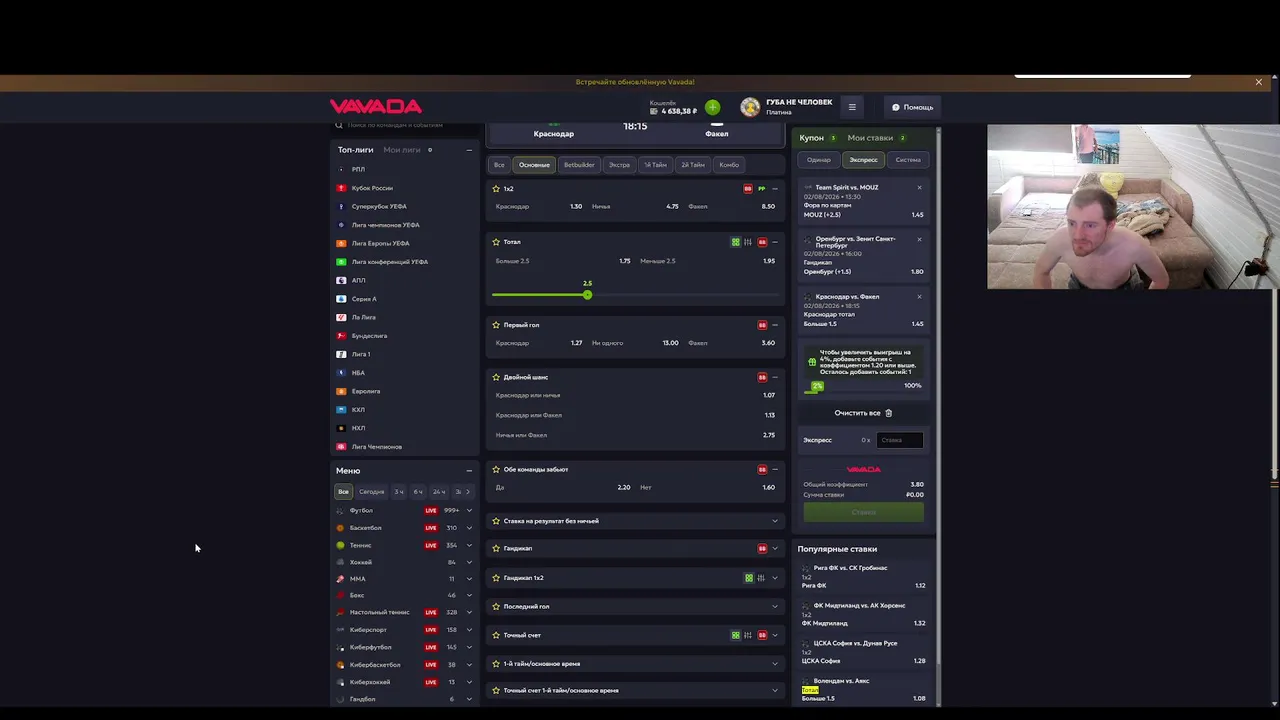Open the hamburger menu in the header

click(x=852, y=107)
